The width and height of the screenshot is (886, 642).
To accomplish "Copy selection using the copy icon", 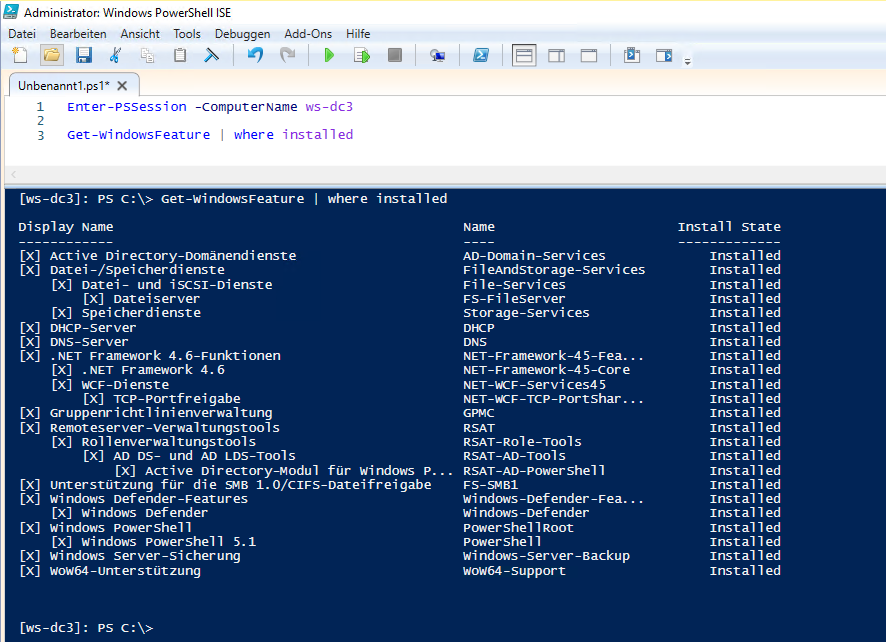I will 147,55.
